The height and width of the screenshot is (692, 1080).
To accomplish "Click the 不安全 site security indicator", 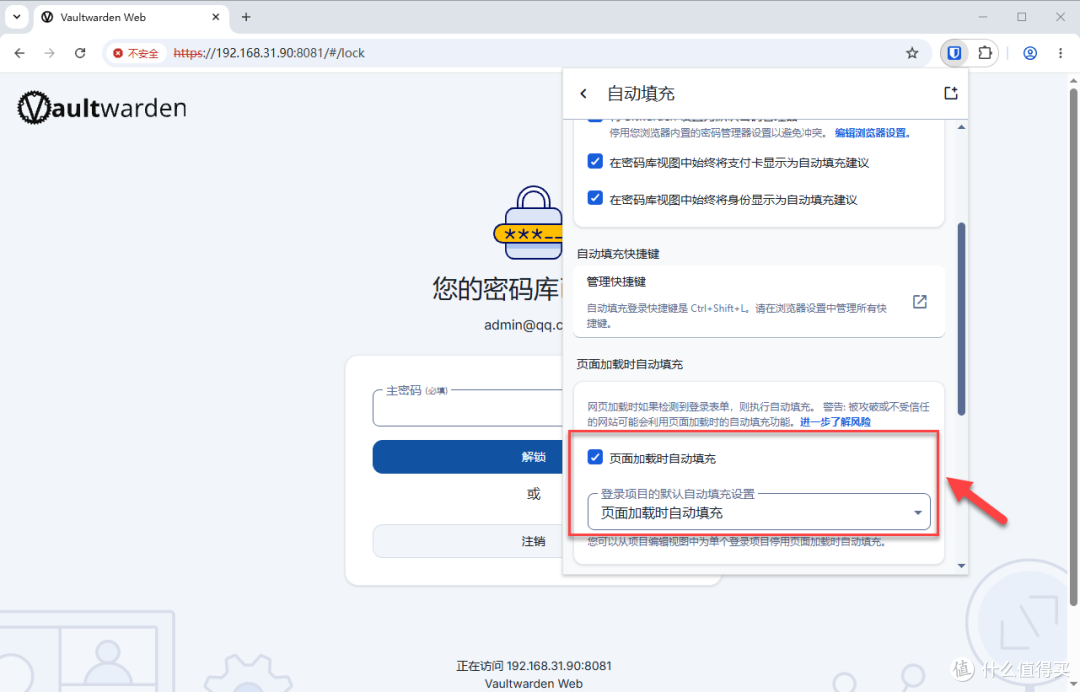I will (x=136, y=53).
